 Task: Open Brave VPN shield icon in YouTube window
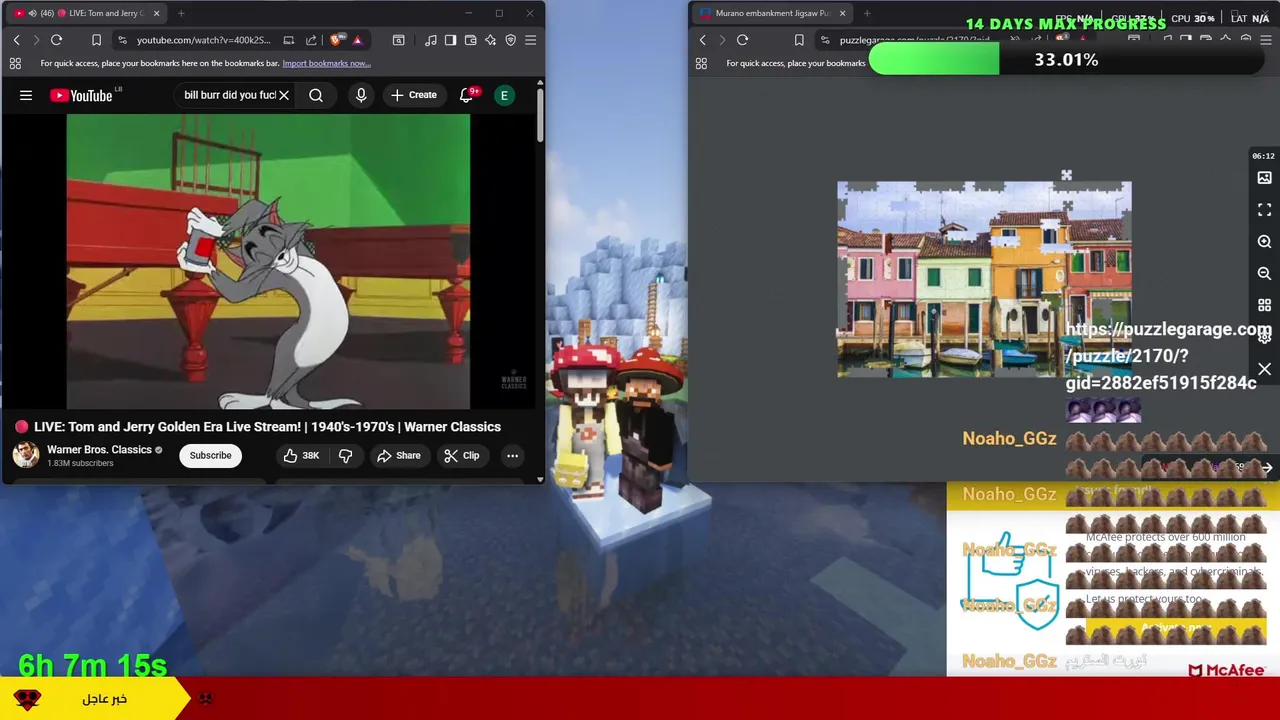click(x=510, y=40)
